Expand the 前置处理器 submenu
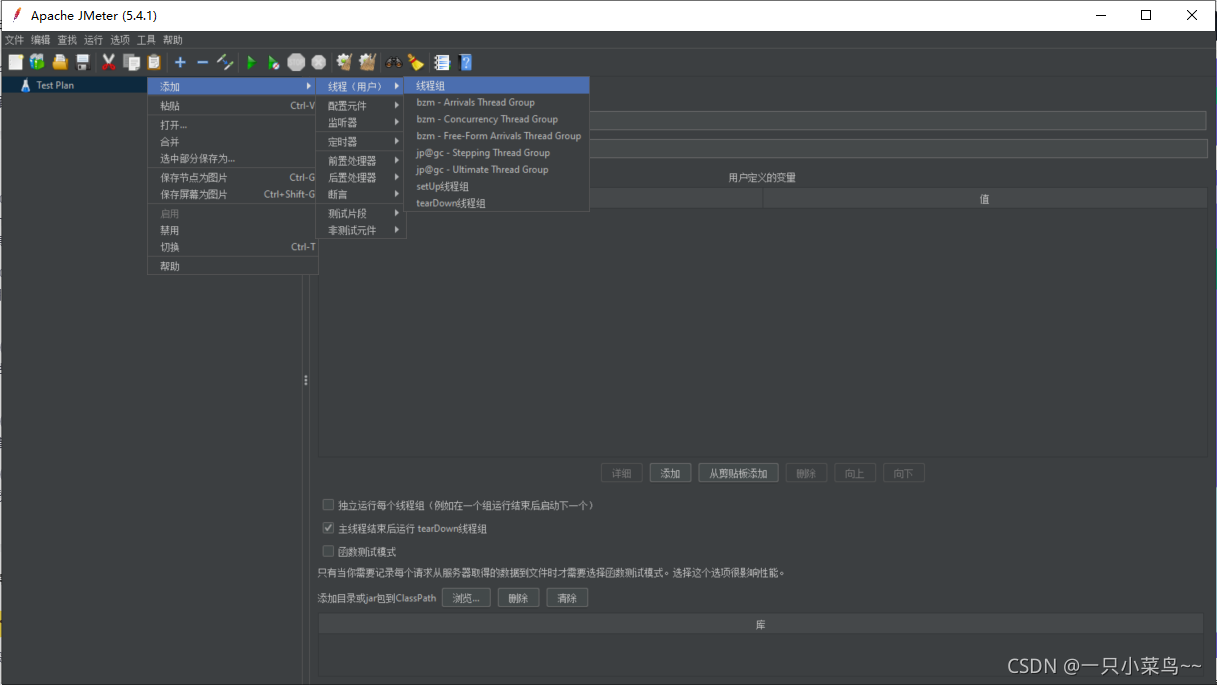Image resolution: width=1217 pixels, height=685 pixels. tap(361, 160)
